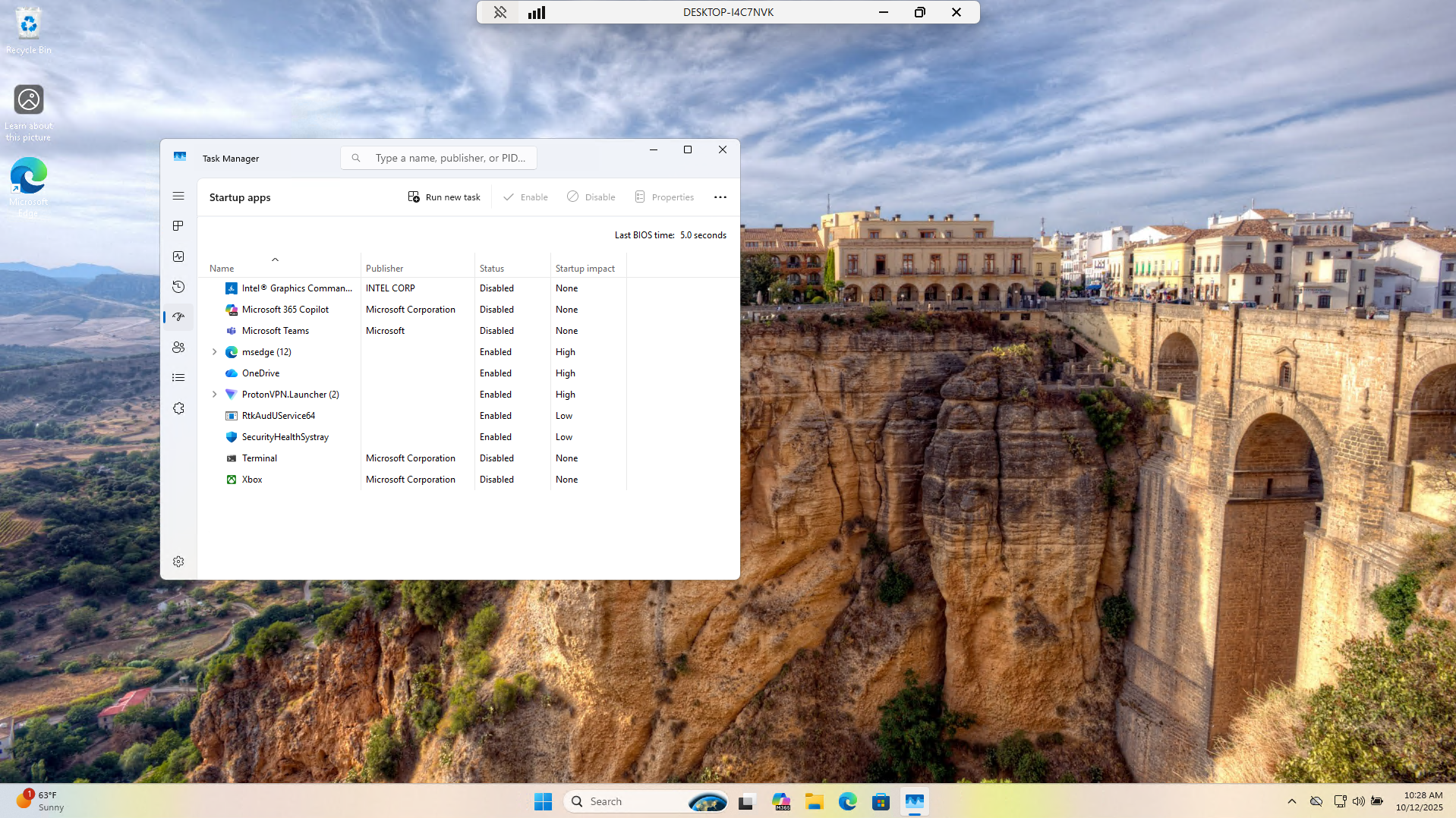Open the Windows Start menu
Viewport: 1456px width, 818px height.
click(x=543, y=801)
